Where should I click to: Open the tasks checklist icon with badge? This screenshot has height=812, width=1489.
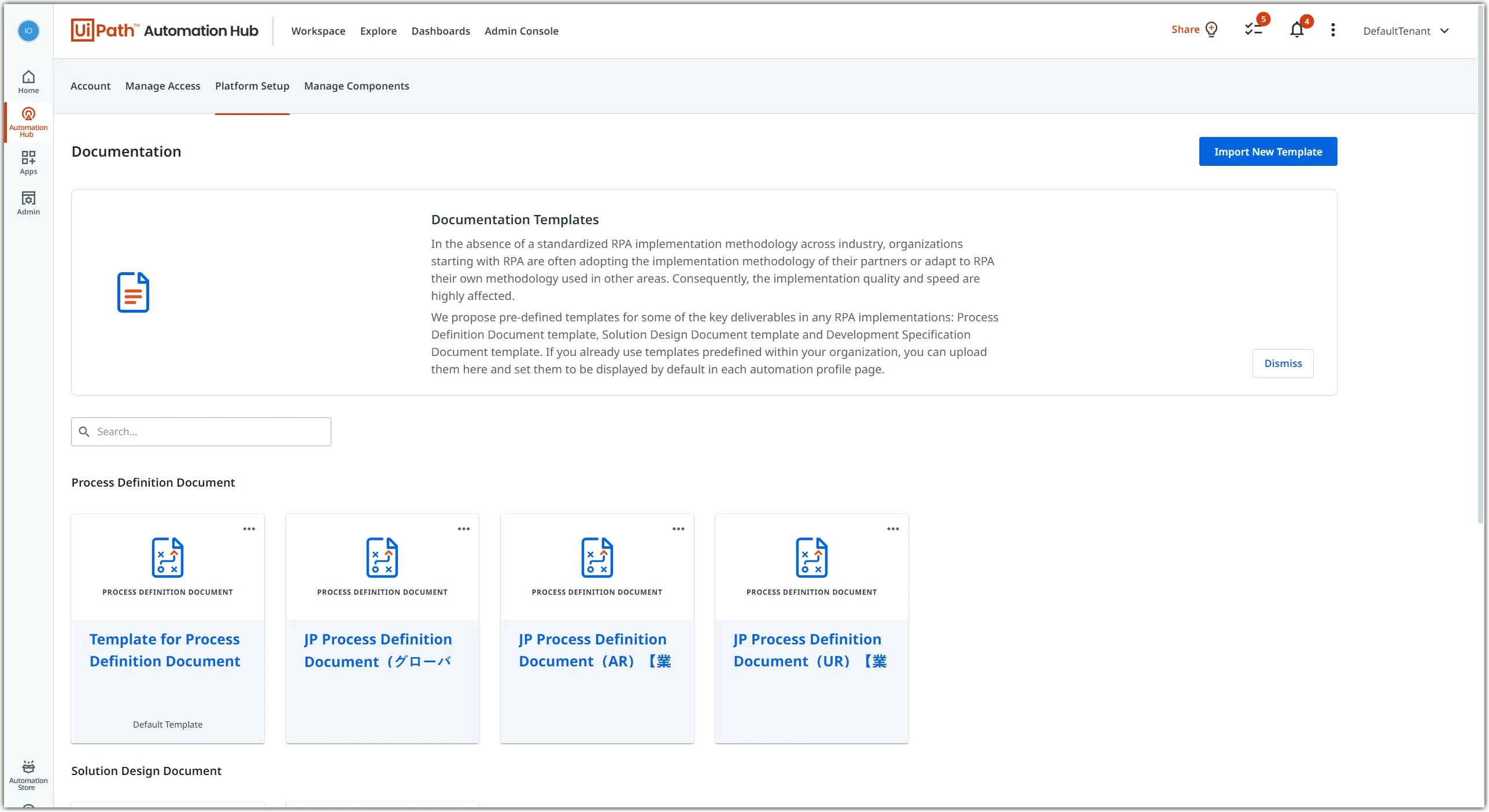(1254, 29)
